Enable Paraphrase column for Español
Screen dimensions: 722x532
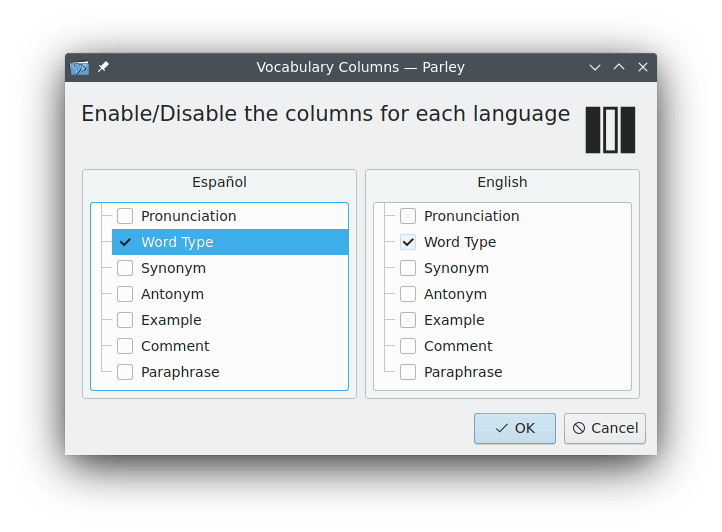point(125,372)
